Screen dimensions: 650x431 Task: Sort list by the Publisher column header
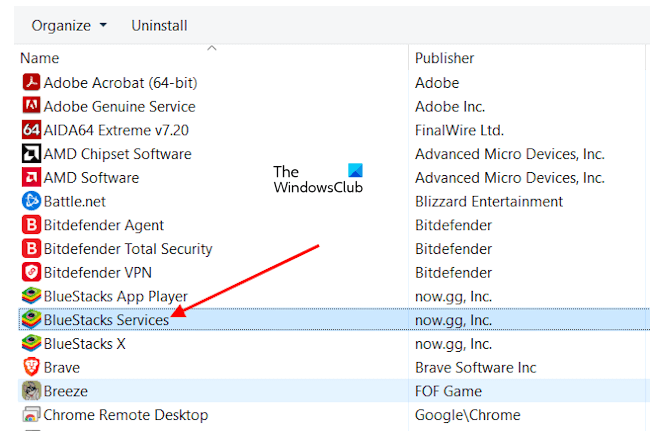point(445,58)
